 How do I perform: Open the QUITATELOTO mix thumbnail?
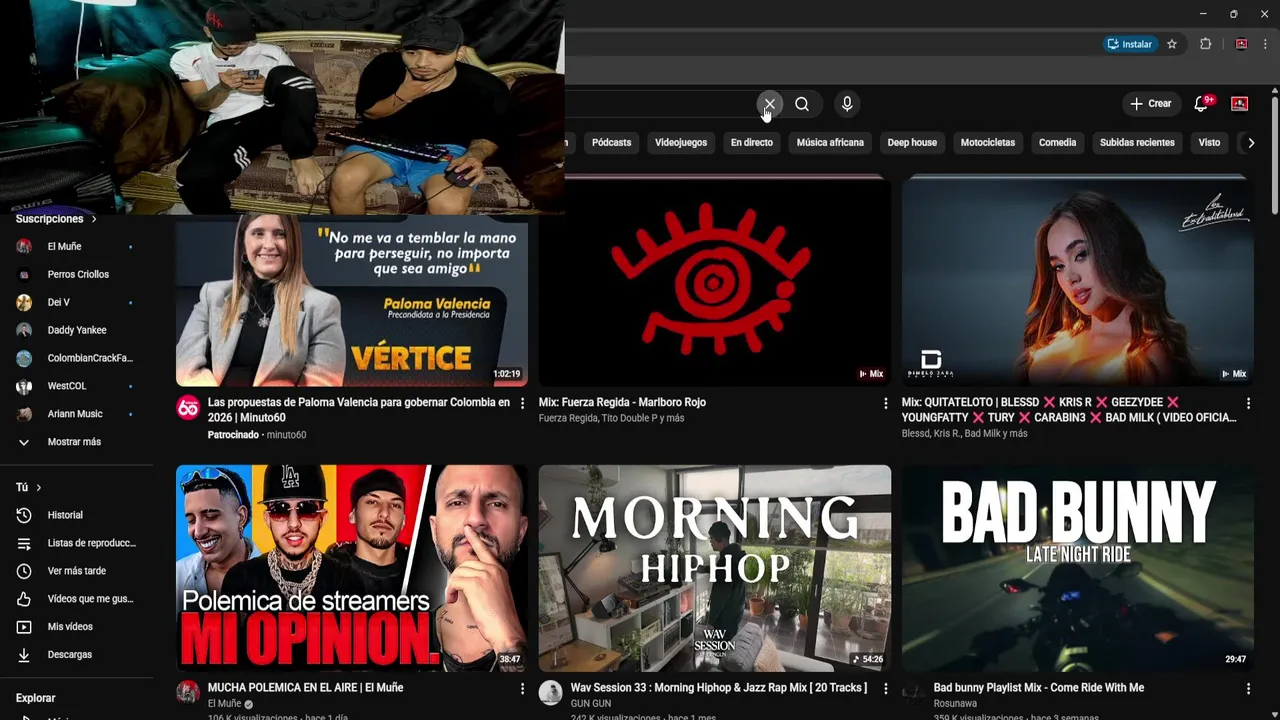point(1078,281)
